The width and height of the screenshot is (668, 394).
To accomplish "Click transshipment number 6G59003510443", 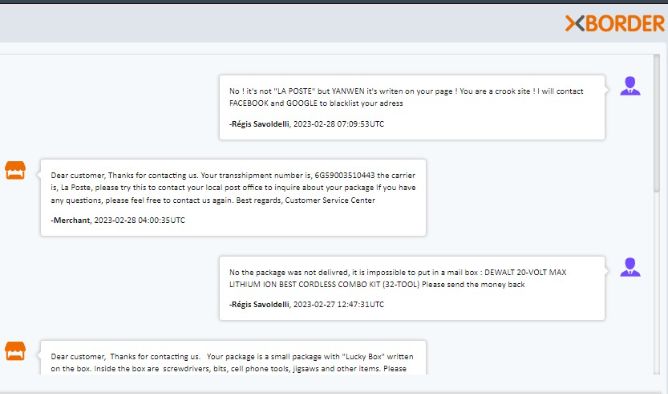I will click(x=345, y=175).
